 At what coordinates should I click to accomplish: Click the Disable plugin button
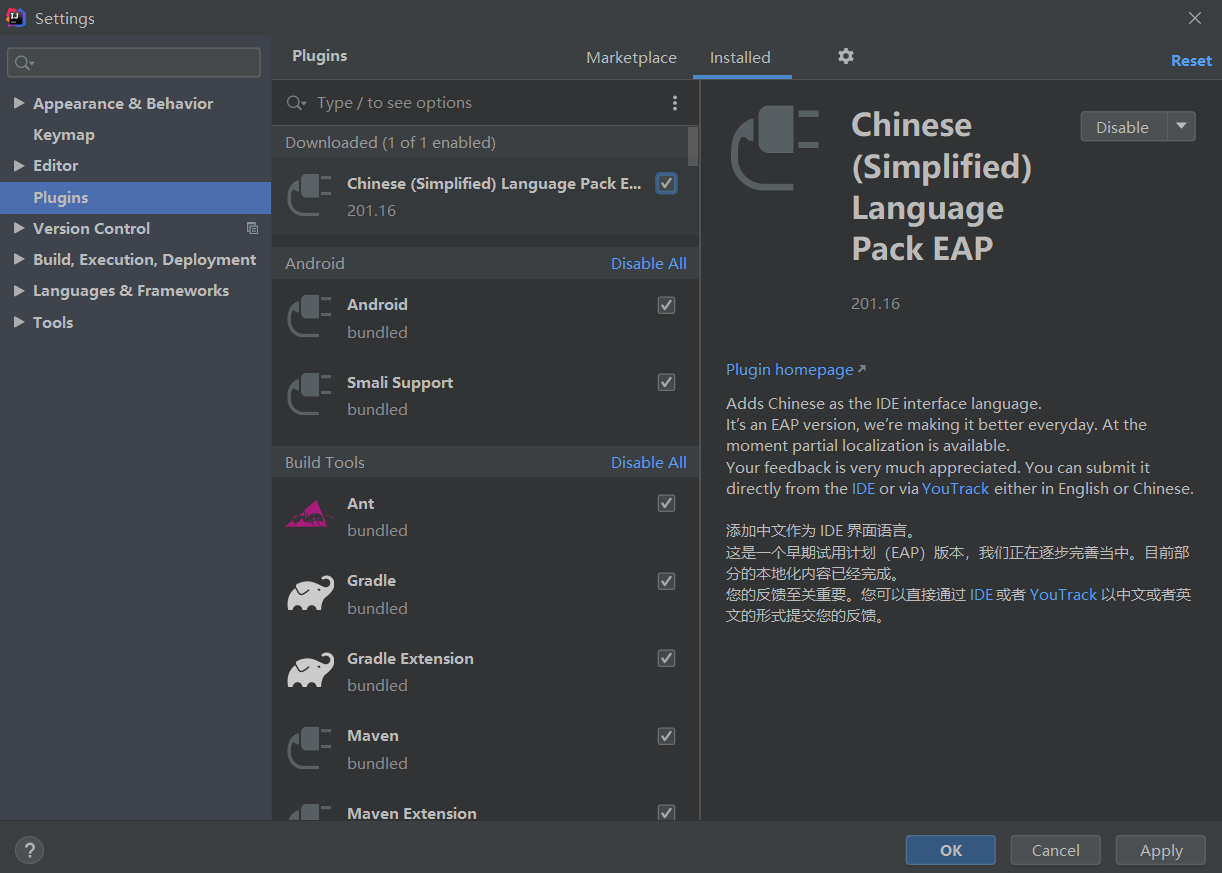pyautogui.click(x=1122, y=127)
